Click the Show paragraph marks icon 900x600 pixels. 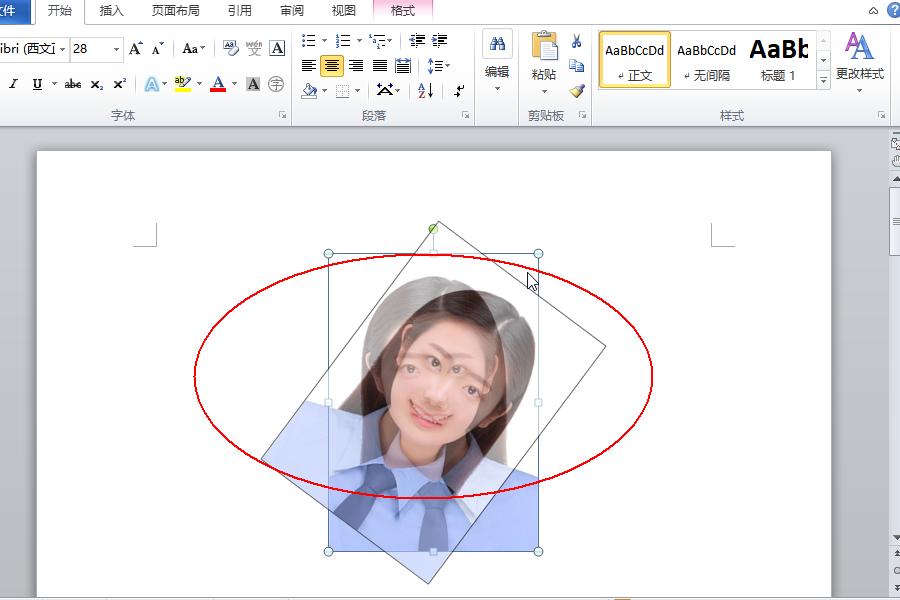click(x=459, y=91)
